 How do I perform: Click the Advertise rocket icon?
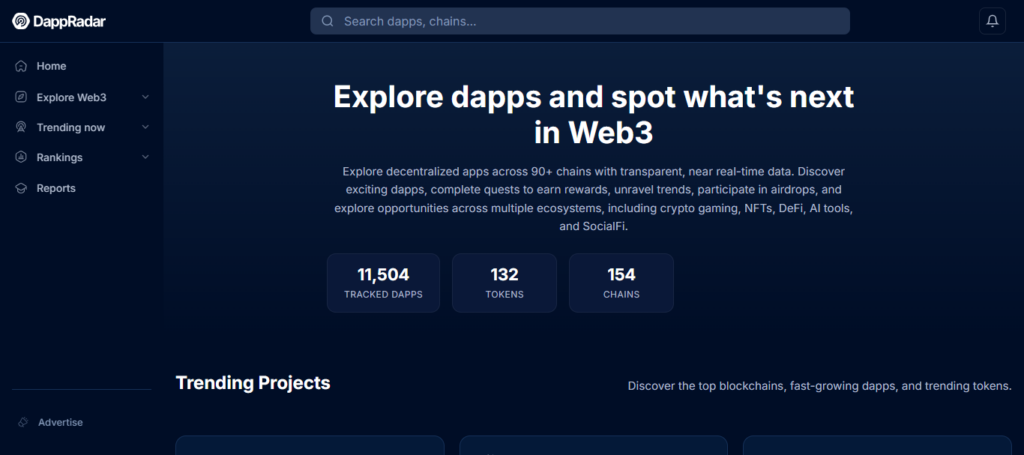[x=23, y=422]
